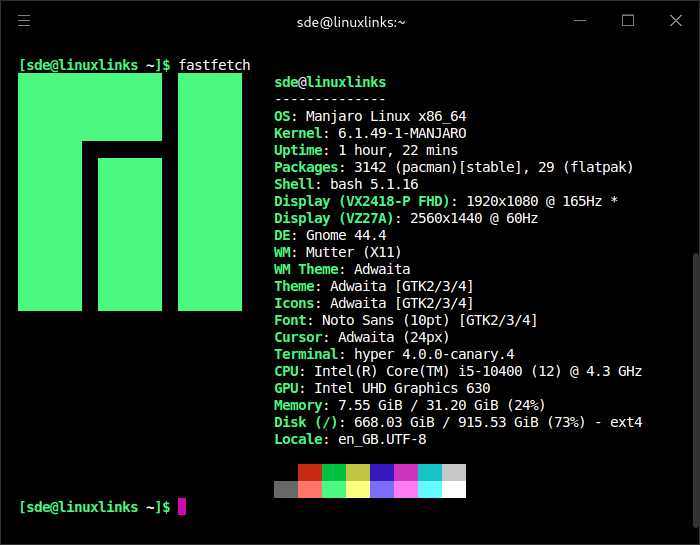Click the 'WM Theme: Adwaita' line
The height and width of the screenshot is (545, 700).
342,269
